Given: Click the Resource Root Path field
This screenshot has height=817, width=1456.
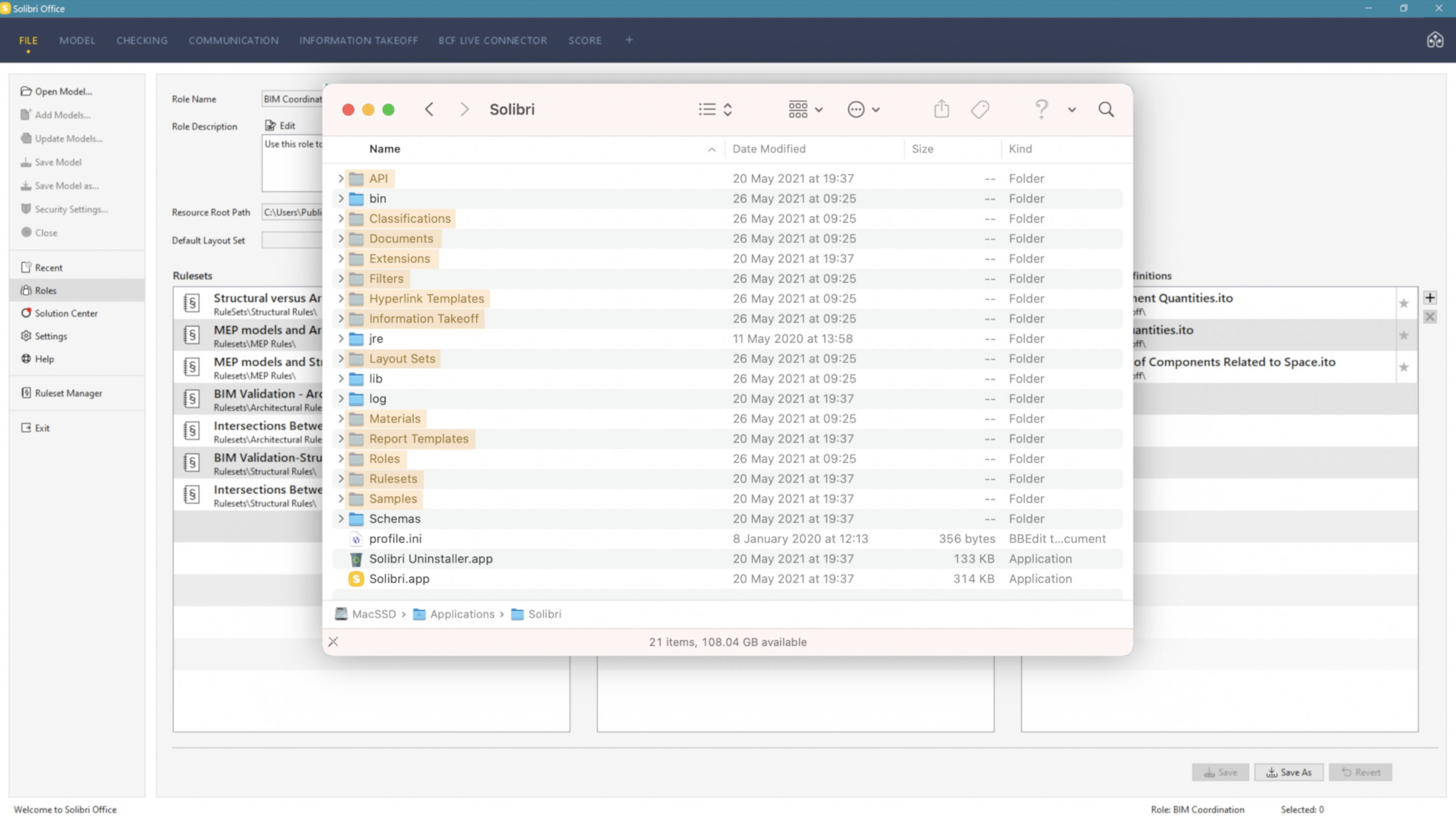Looking at the screenshot, I should [x=292, y=212].
